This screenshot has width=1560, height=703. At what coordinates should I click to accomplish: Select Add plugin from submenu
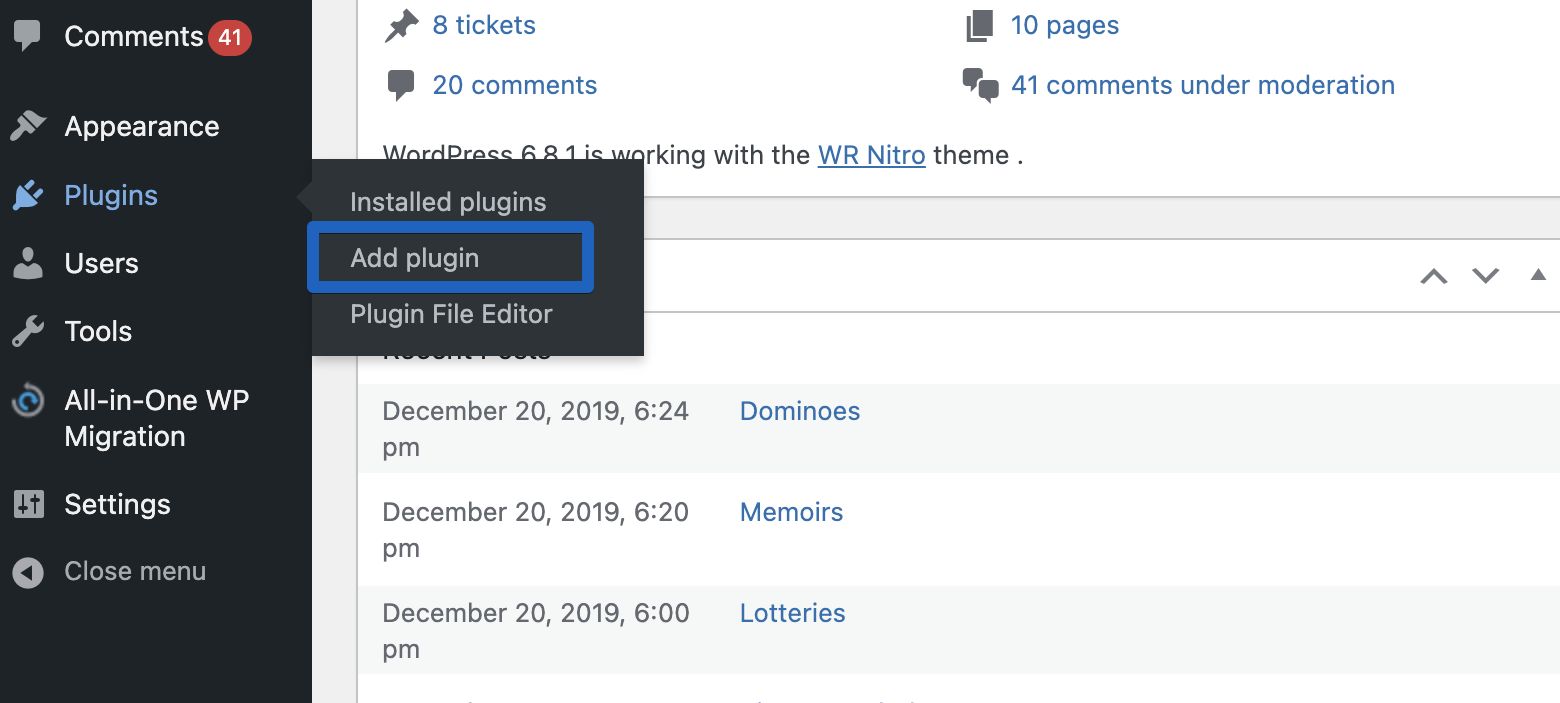[x=415, y=258]
